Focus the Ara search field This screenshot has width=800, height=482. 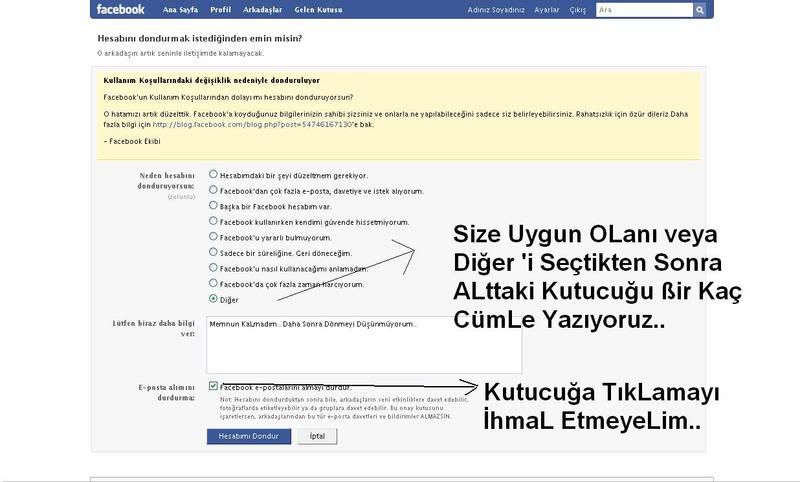[x=645, y=10]
